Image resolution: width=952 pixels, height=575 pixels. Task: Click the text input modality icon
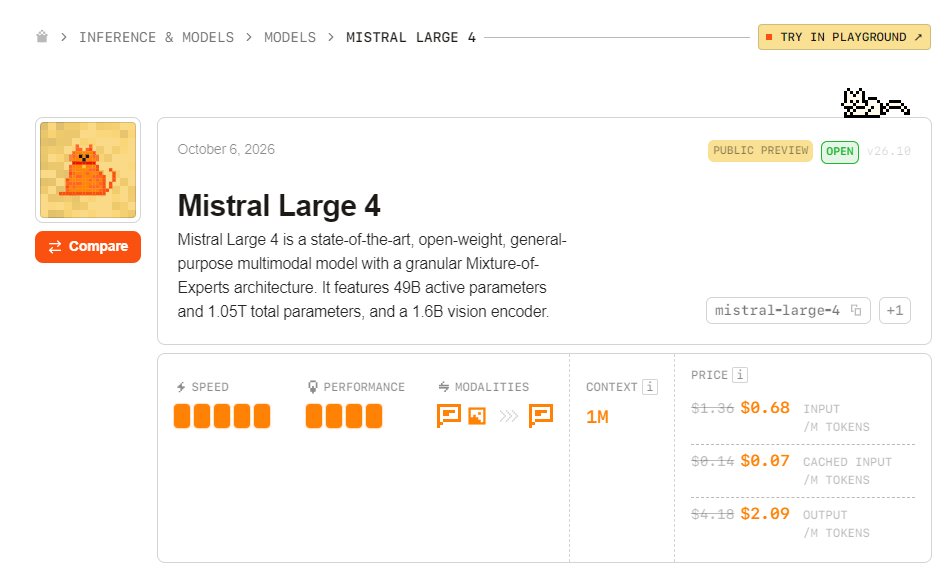[449, 416]
